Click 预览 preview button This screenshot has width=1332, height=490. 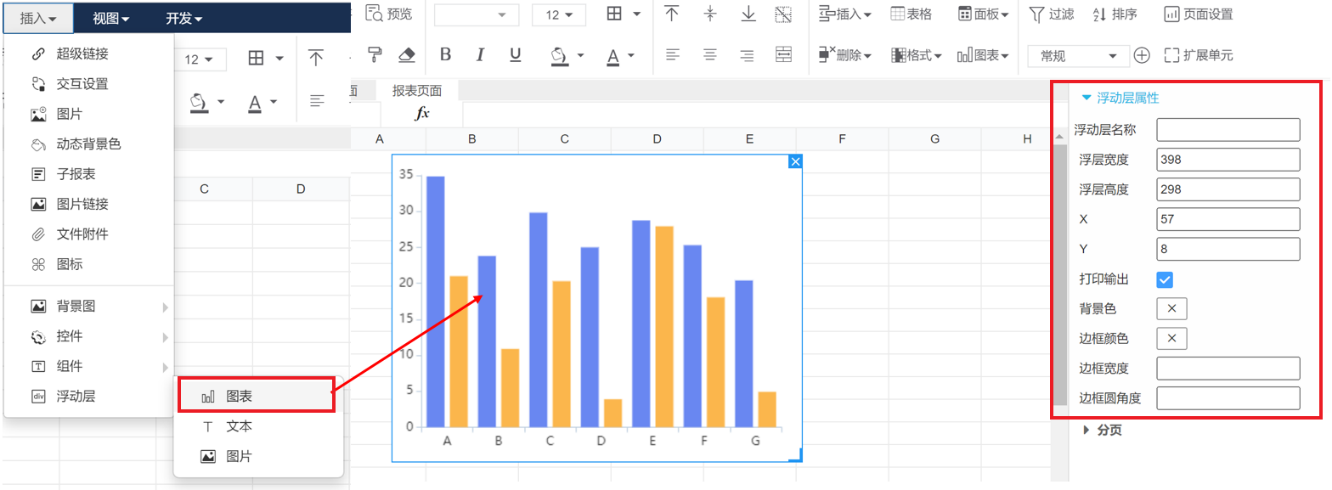coord(389,14)
